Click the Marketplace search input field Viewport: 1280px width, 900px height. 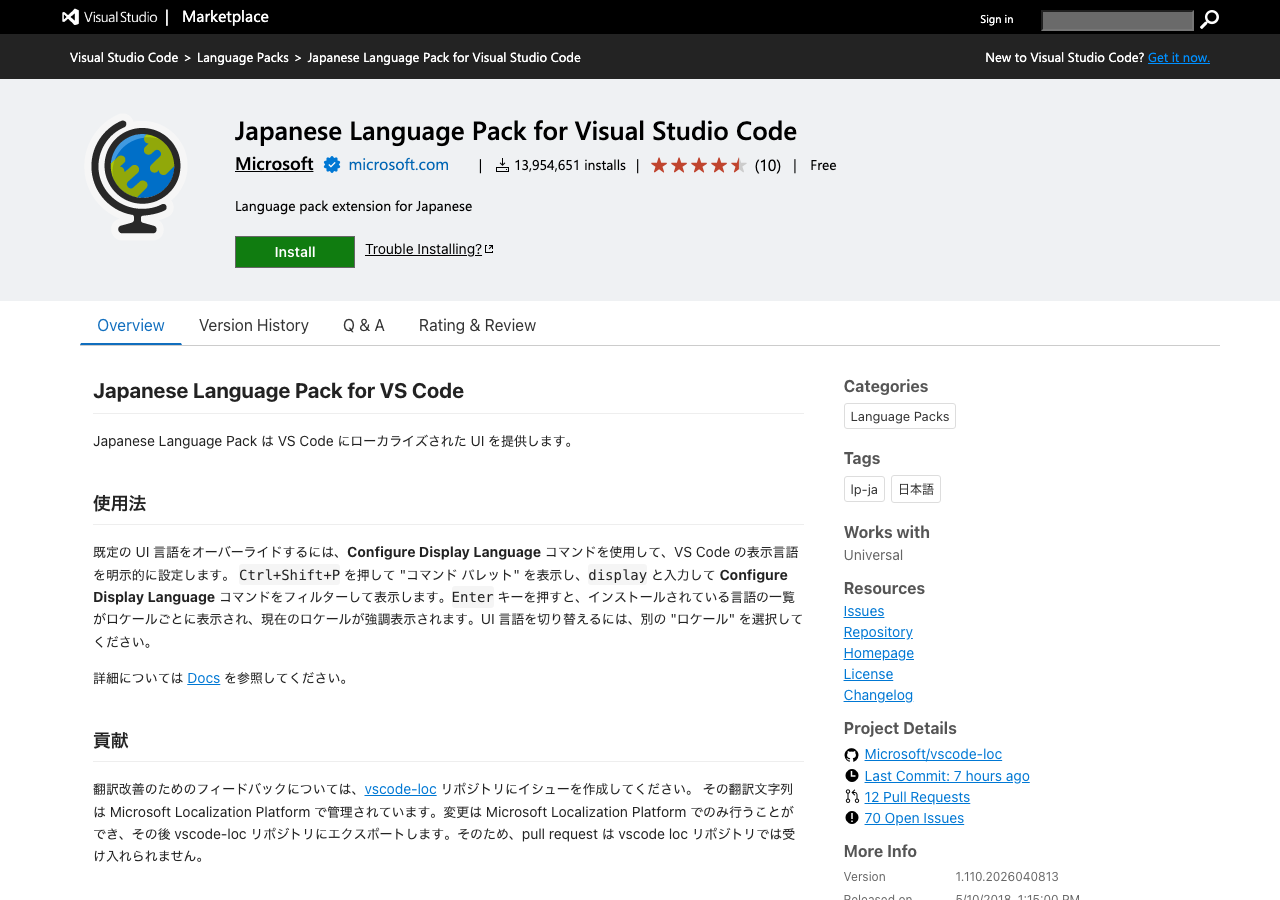(1117, 20)
